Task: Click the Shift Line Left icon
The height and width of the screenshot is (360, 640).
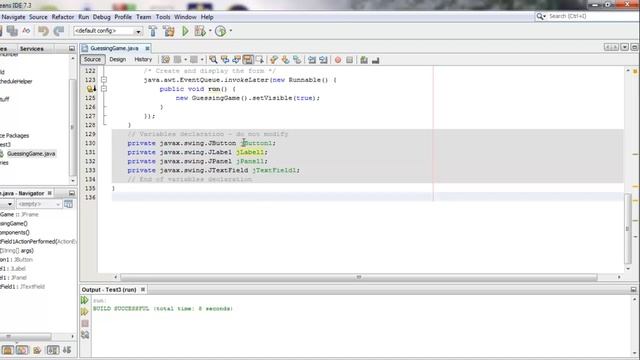Action: (x=312, y=60)
